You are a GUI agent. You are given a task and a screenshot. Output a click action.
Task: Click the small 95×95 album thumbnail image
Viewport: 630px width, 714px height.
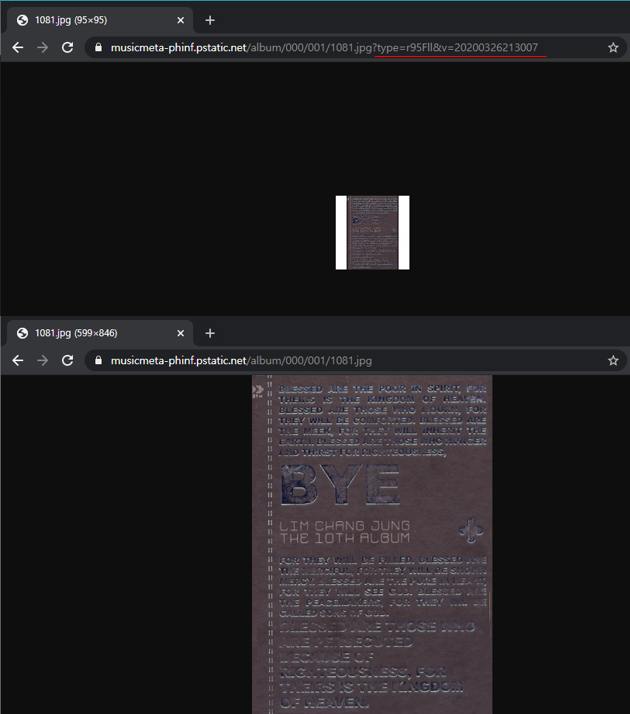[372, 233]
